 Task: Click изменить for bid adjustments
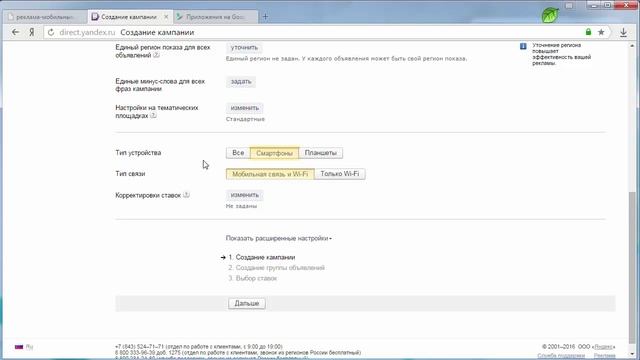pos(244,195)
